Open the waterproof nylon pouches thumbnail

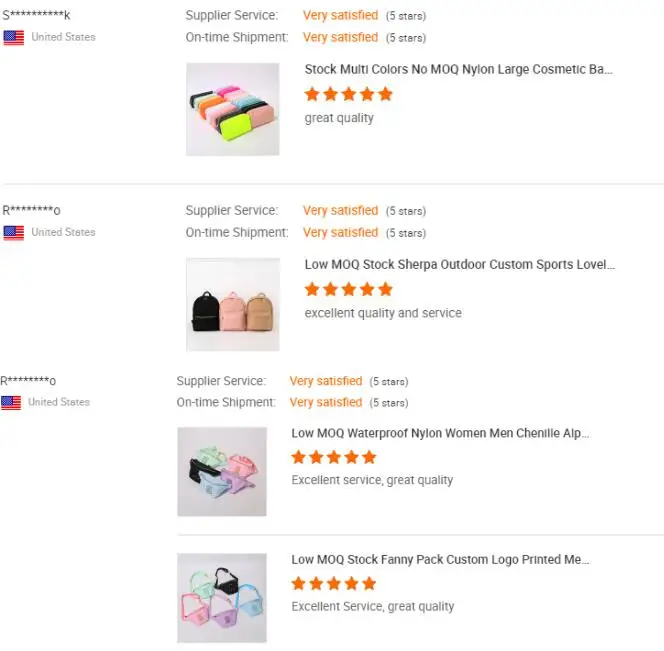point(222,472)
